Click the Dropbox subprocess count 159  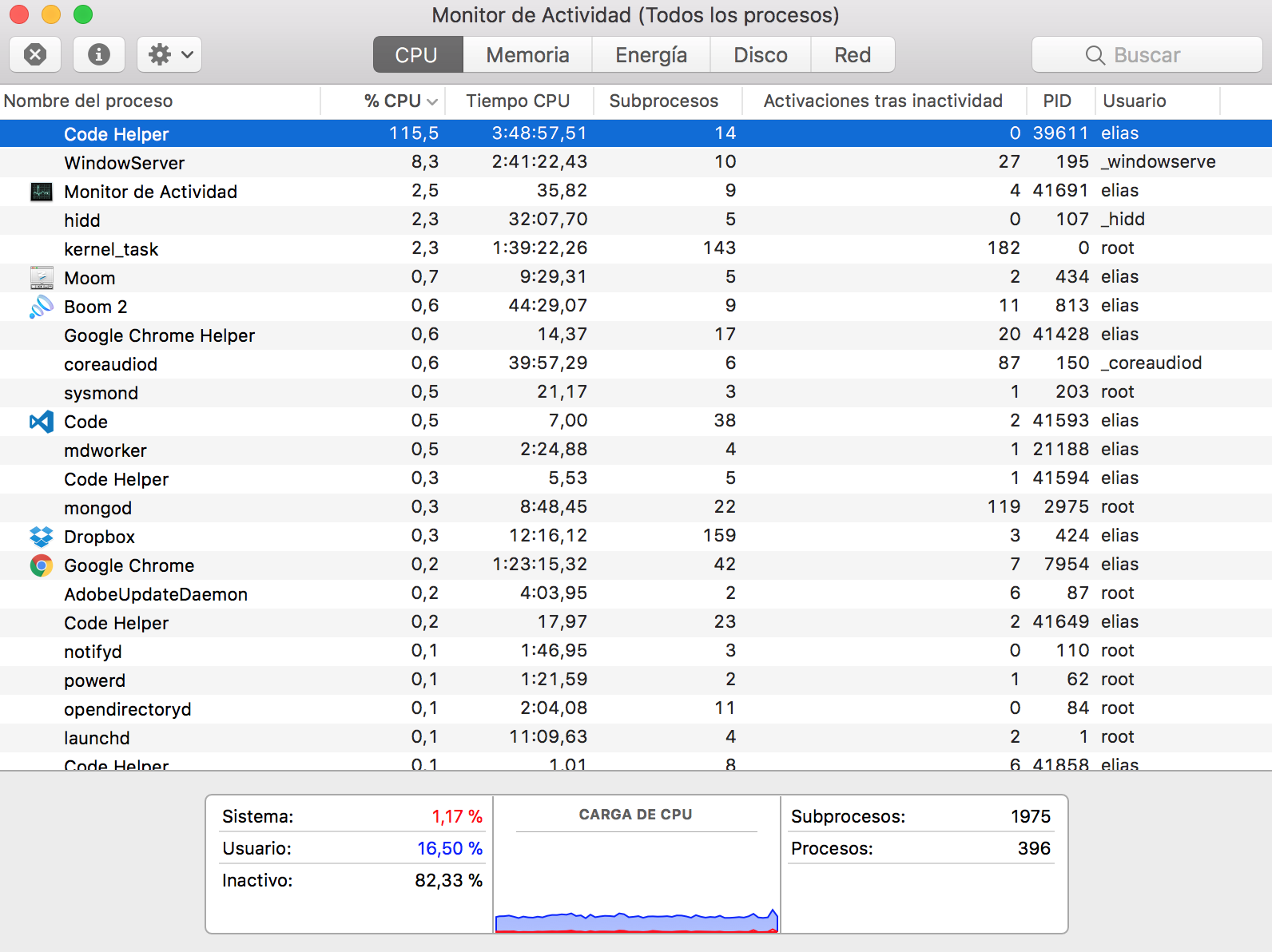click(x=720, y=536)
